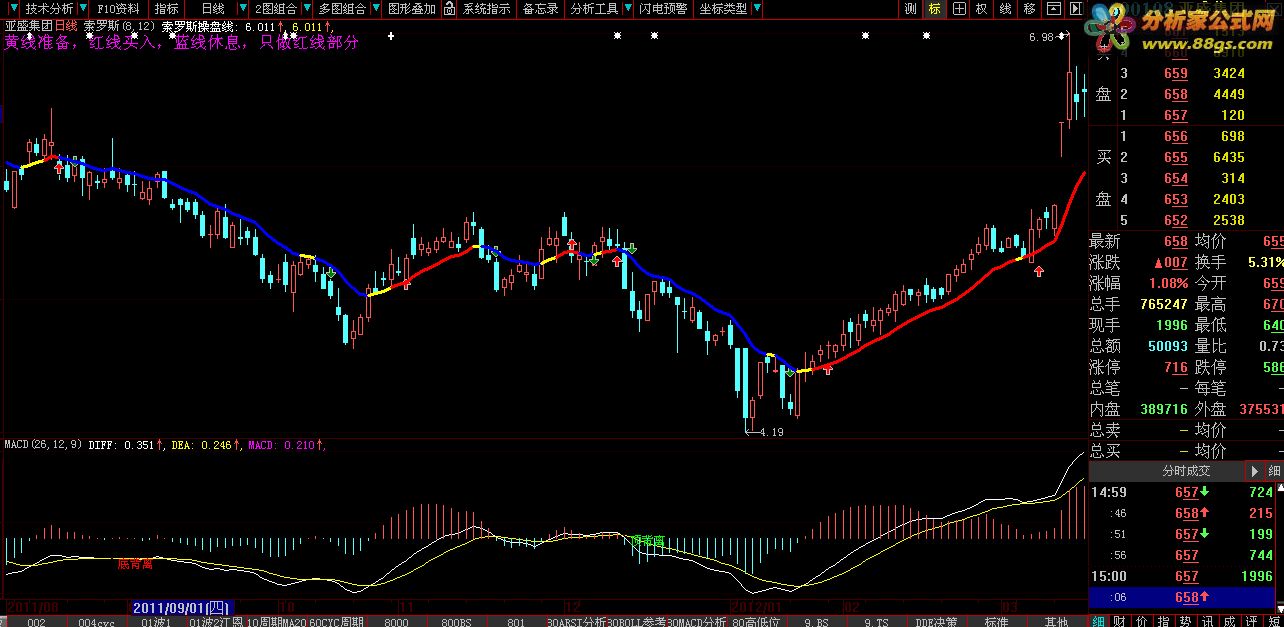Select the 01波2江恩 bottom tab
1284x627 pixels.
[215, 621]
